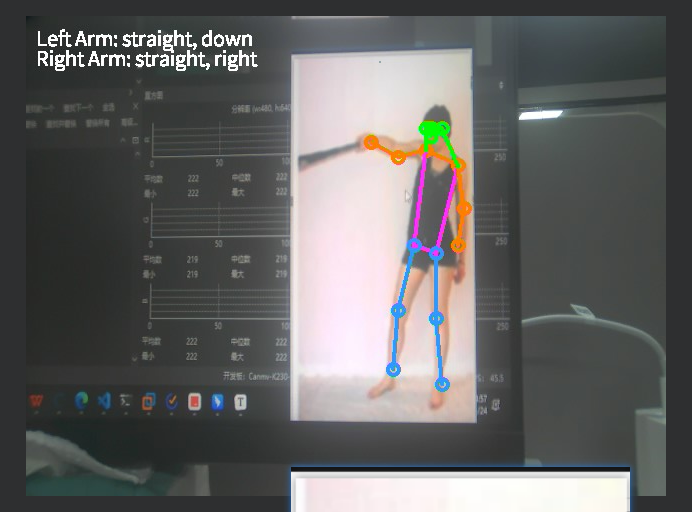Click the up chevron below the dock icon
692x512 pixels.
(137, 154)
